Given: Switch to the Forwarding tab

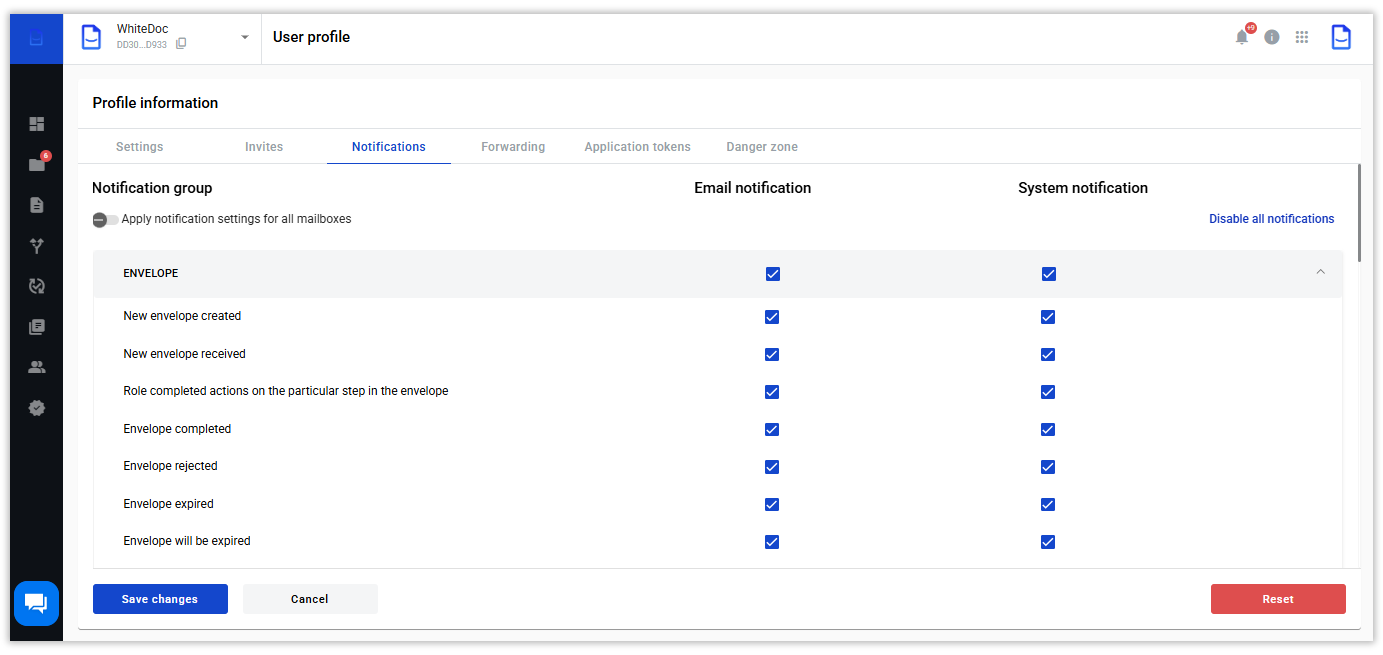Looking at the screenshot, I should click(x=513, y=147).
